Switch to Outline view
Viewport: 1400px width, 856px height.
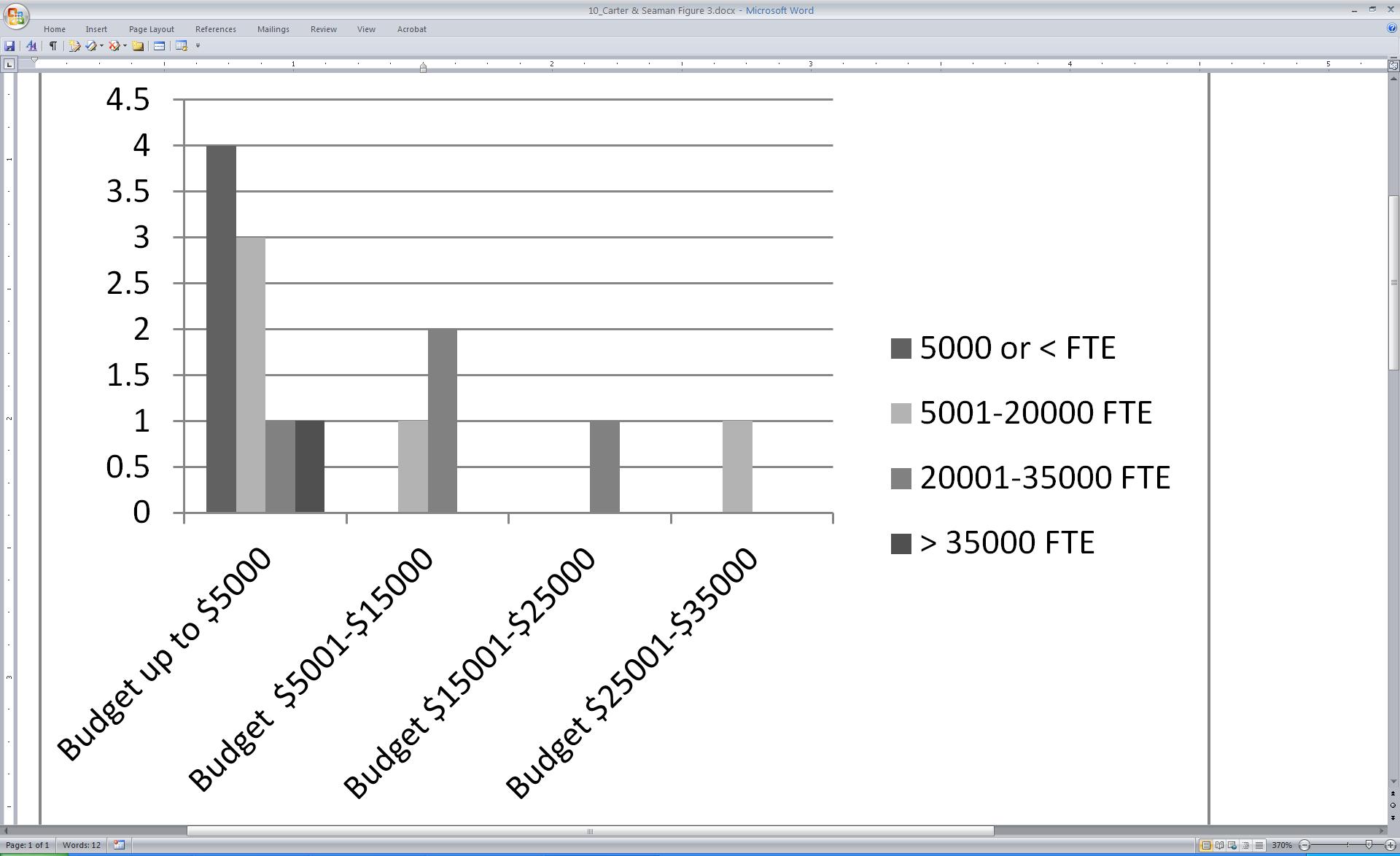1245,845
